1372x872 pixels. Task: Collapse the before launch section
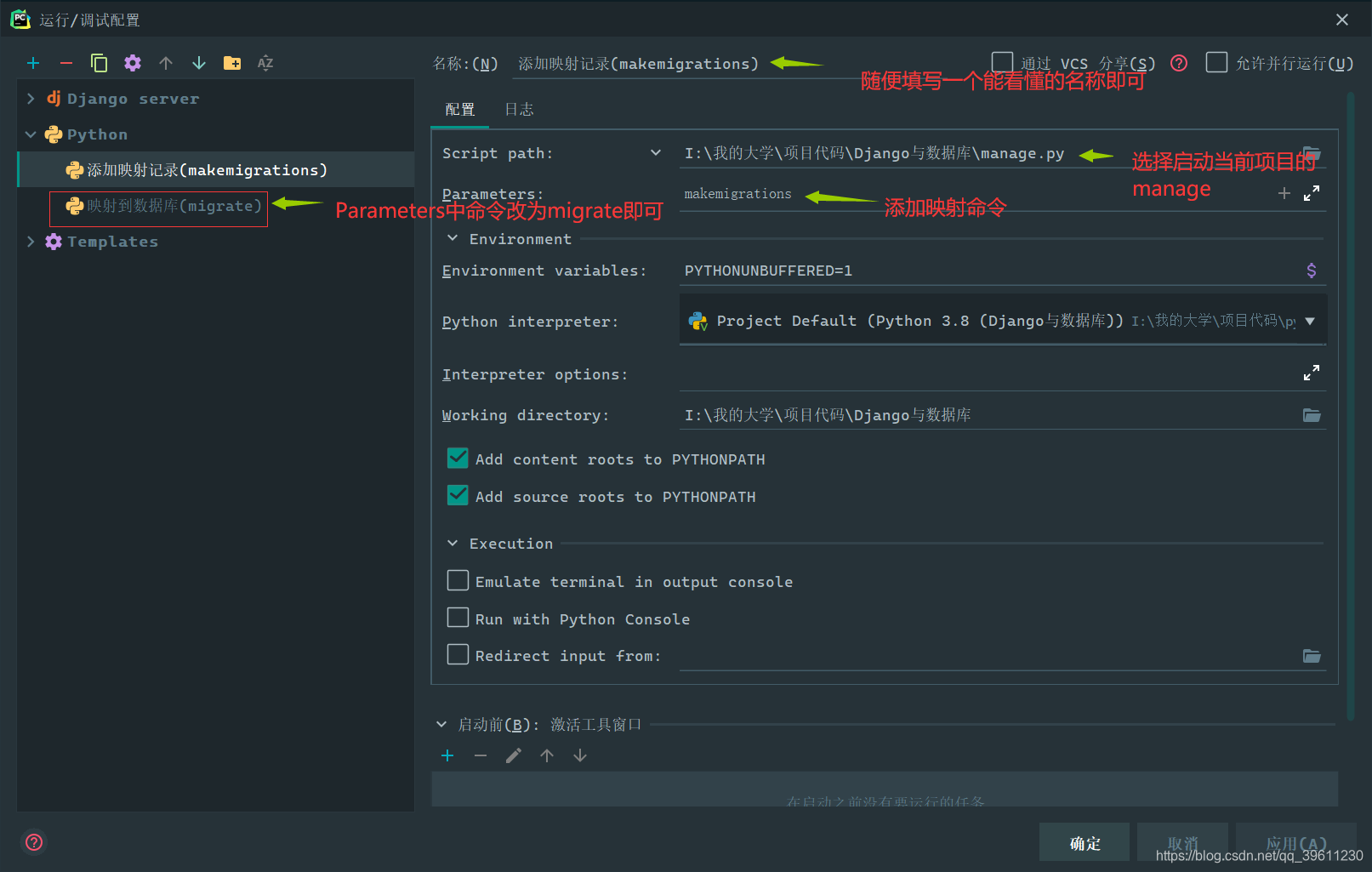441,724
